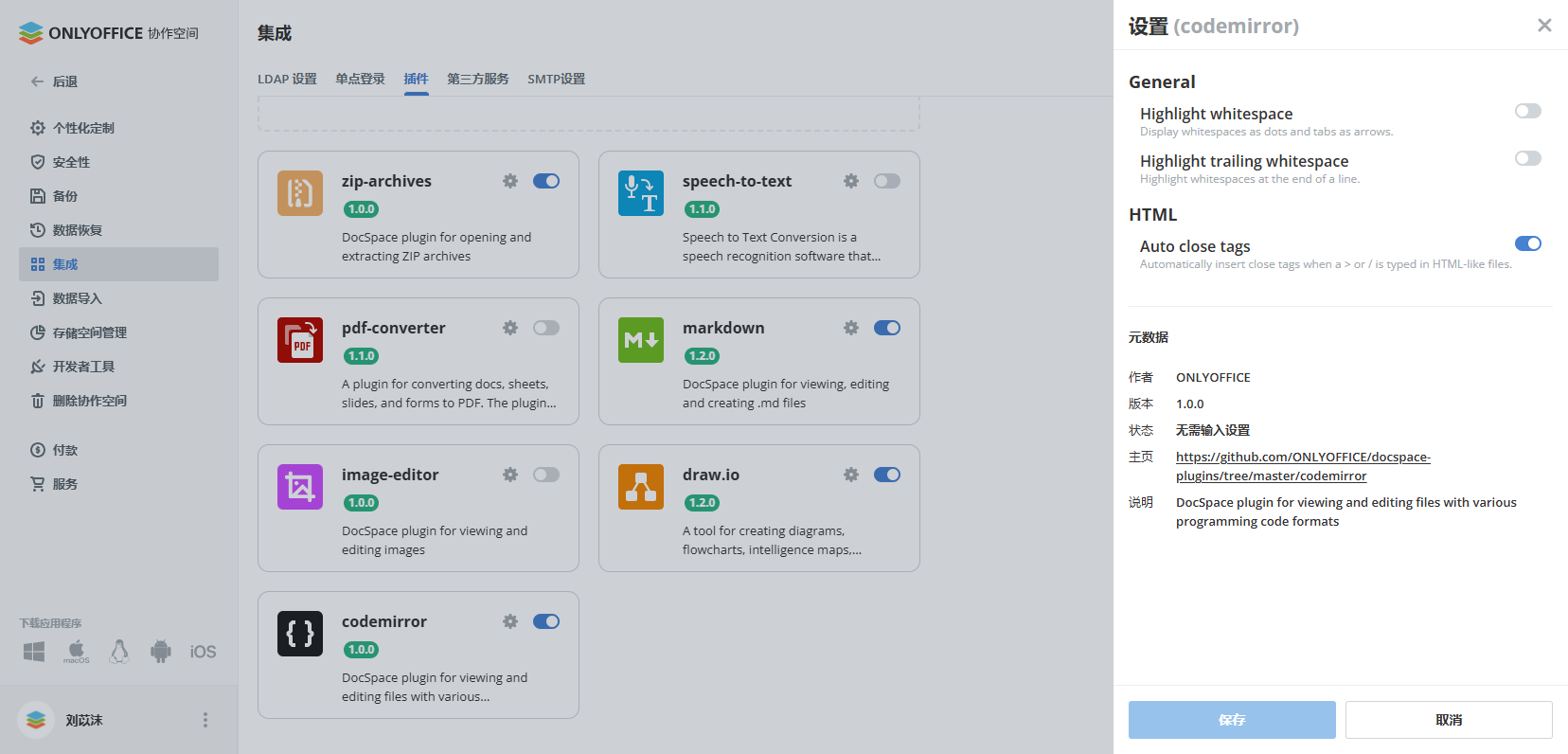The width and height of the screenshot is (1568, 754).
Task: Click the 保存 button
Action: click(1232, 720)
